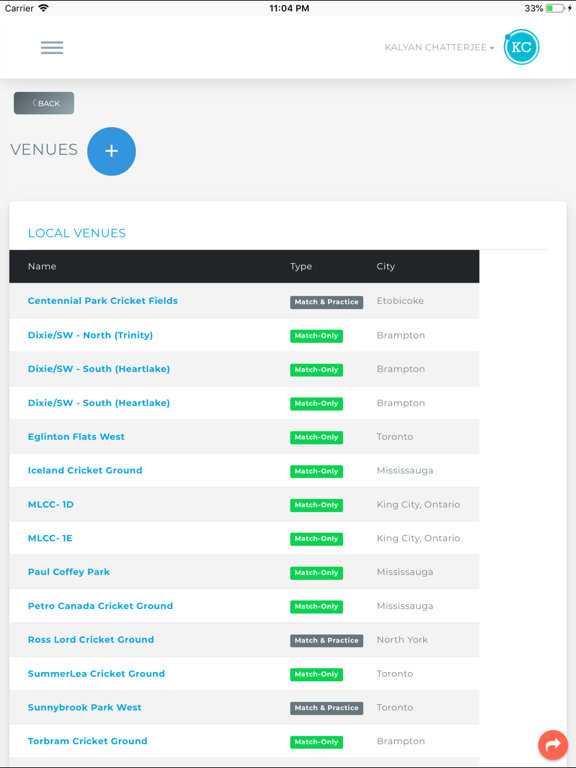Tap Match & Practice badge for Centennial Park

(x=327, y=302)
